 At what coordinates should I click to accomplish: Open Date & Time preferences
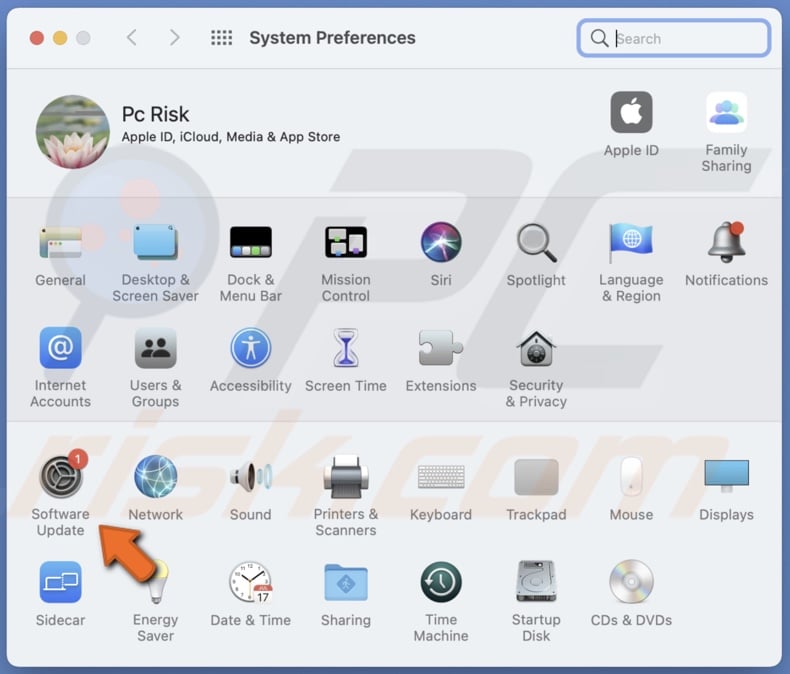pos(250,582)
